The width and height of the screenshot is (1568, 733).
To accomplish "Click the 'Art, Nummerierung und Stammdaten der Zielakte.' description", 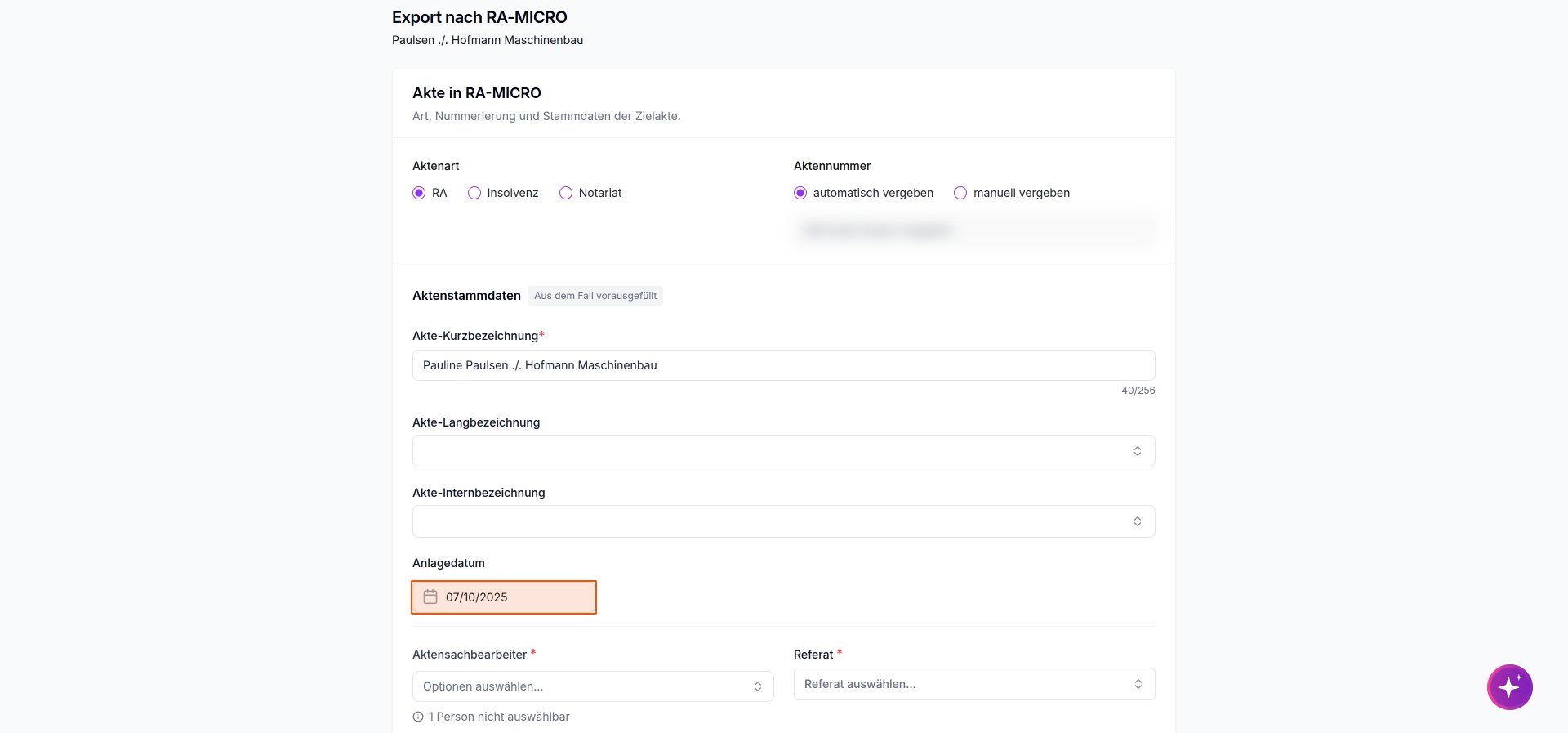I will [x=546, y=116].
